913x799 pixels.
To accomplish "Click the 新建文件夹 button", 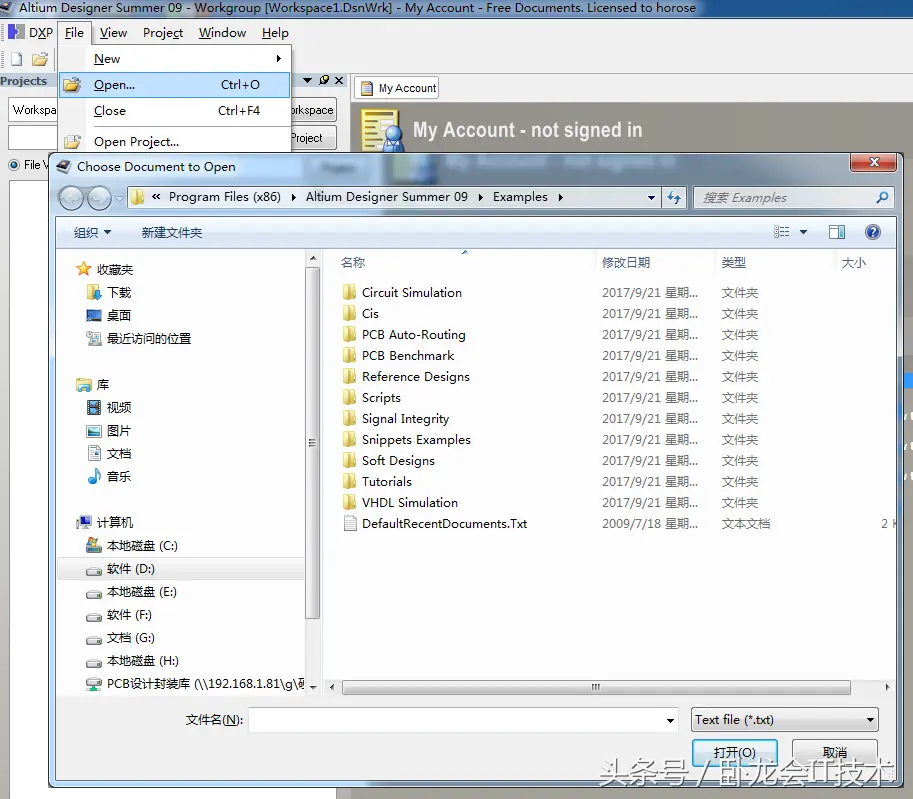I will click(172, 233).
